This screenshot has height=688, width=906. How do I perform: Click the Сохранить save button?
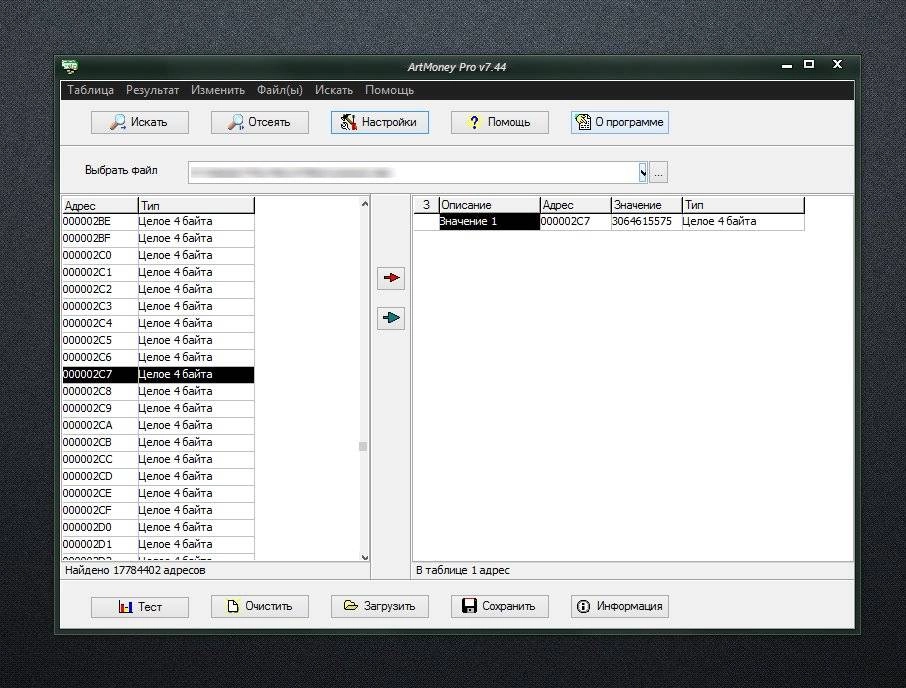coord(500,607)
